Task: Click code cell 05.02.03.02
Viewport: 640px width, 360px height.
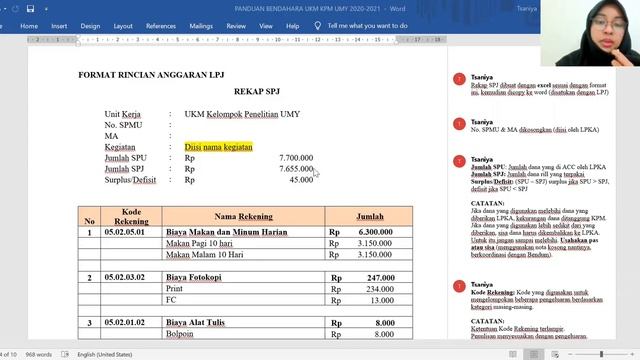Action: point(131,277)
